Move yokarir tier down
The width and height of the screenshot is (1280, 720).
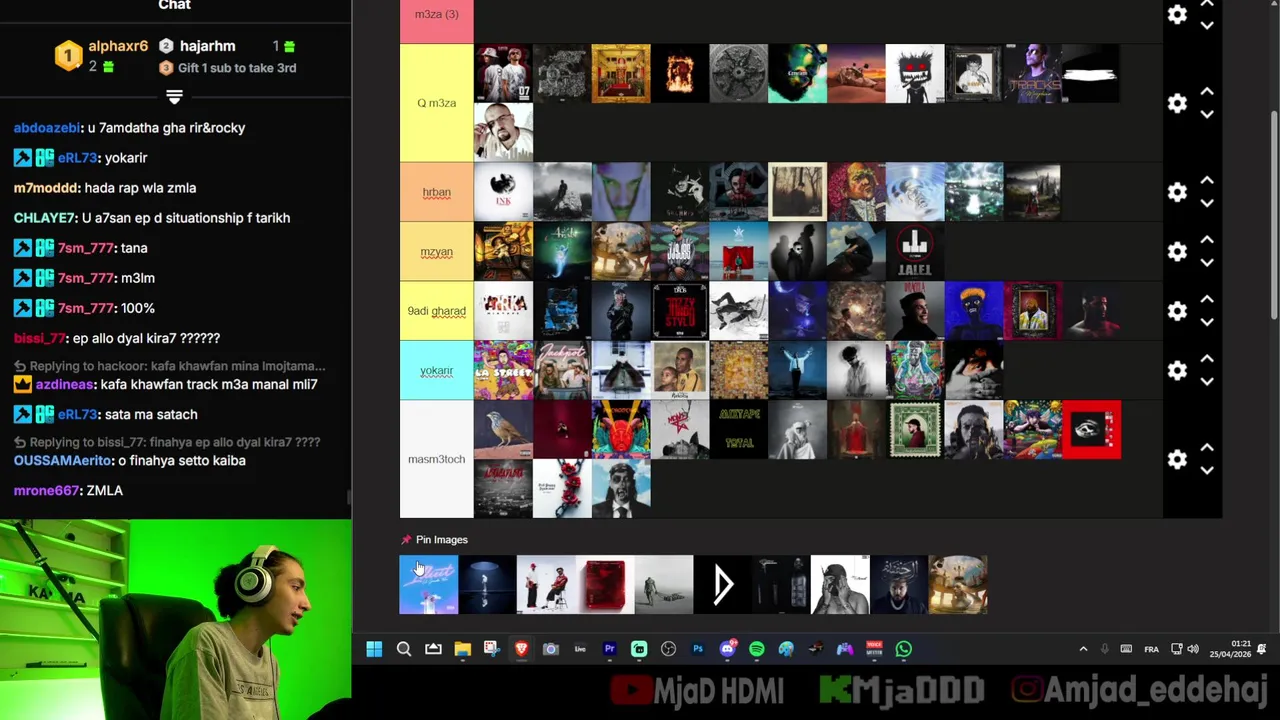coord(1207,381)
